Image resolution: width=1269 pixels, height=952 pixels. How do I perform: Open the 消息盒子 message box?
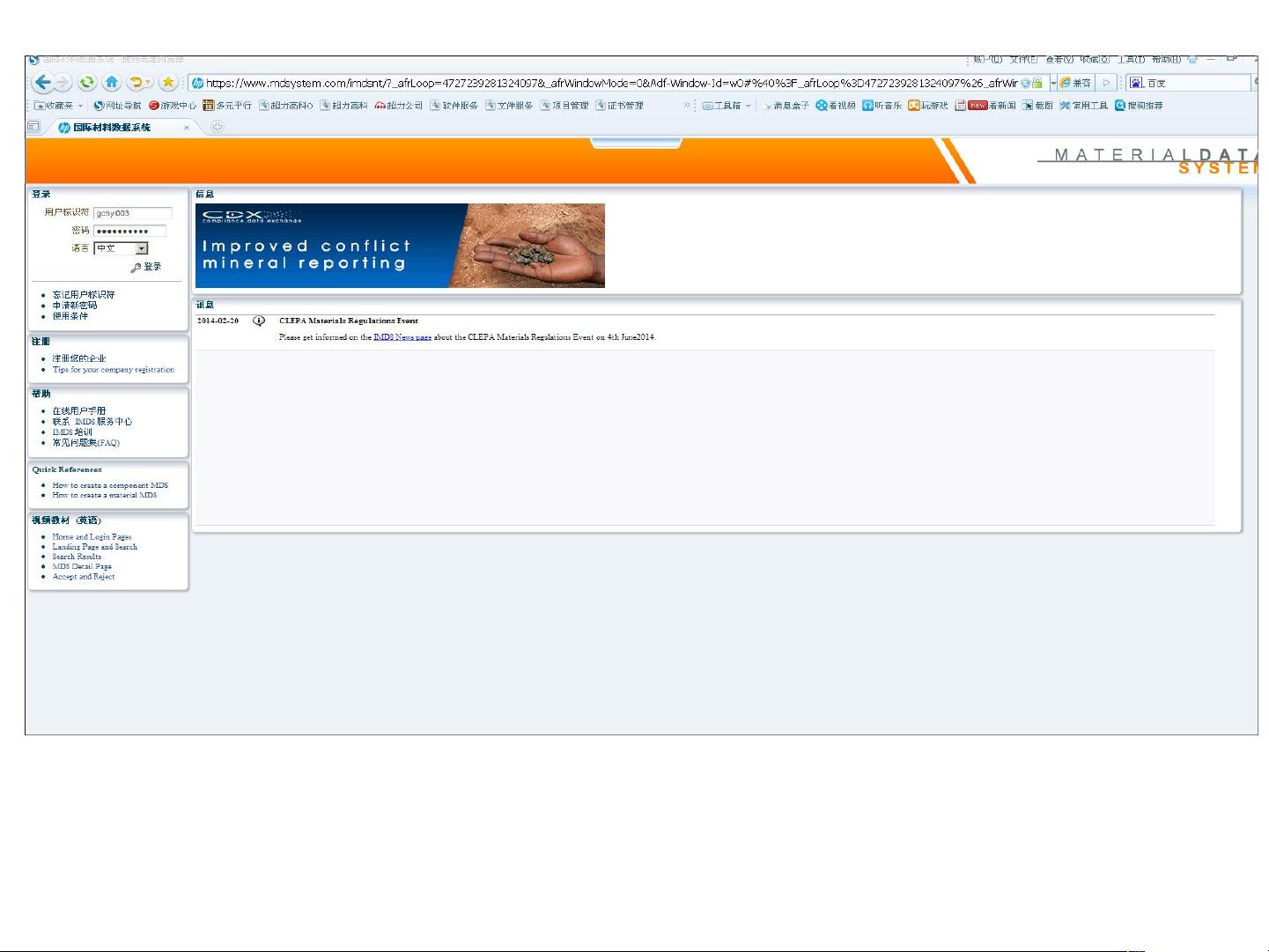[x=786, y=106]
